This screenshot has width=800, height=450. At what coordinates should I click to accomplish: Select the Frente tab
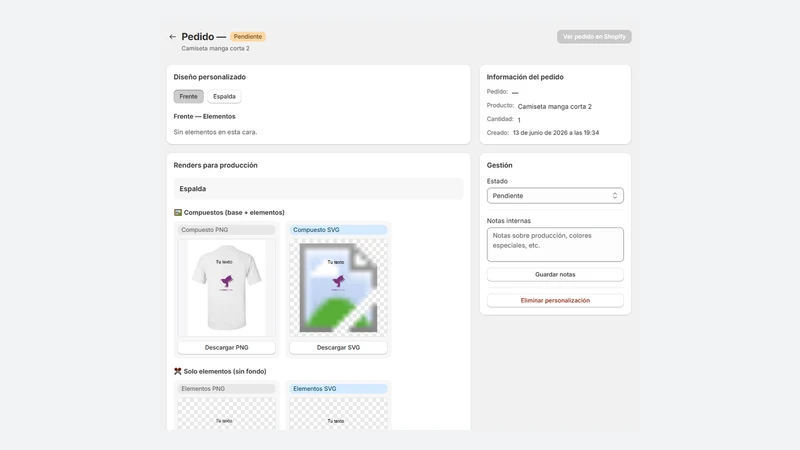click(188, 96)
